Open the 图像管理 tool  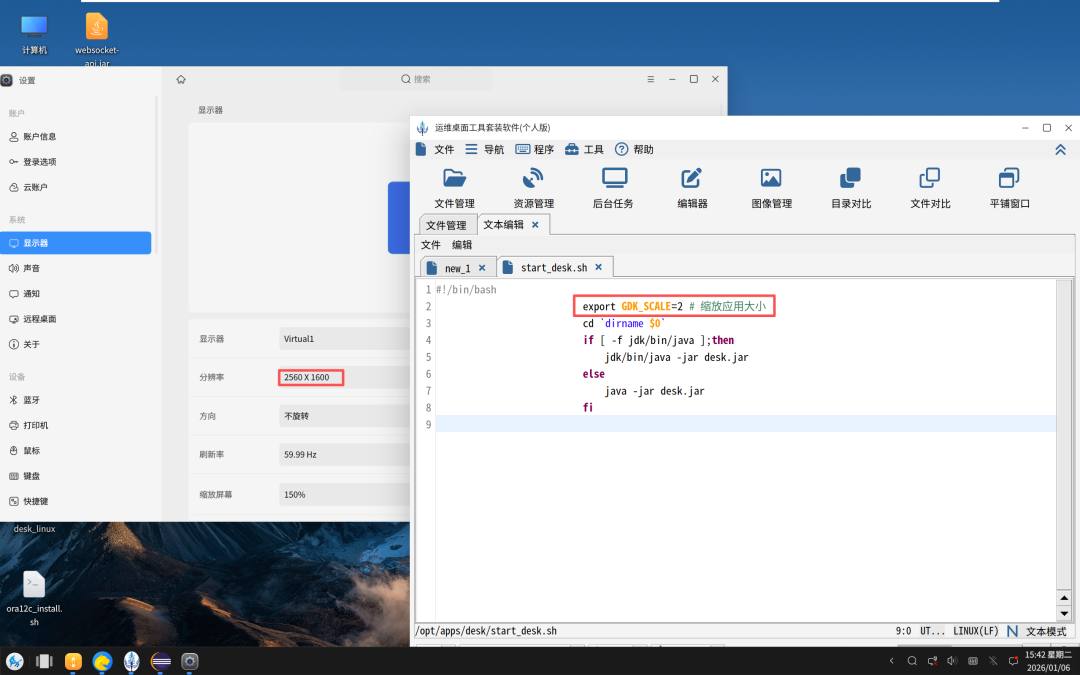tap(771, 187)
